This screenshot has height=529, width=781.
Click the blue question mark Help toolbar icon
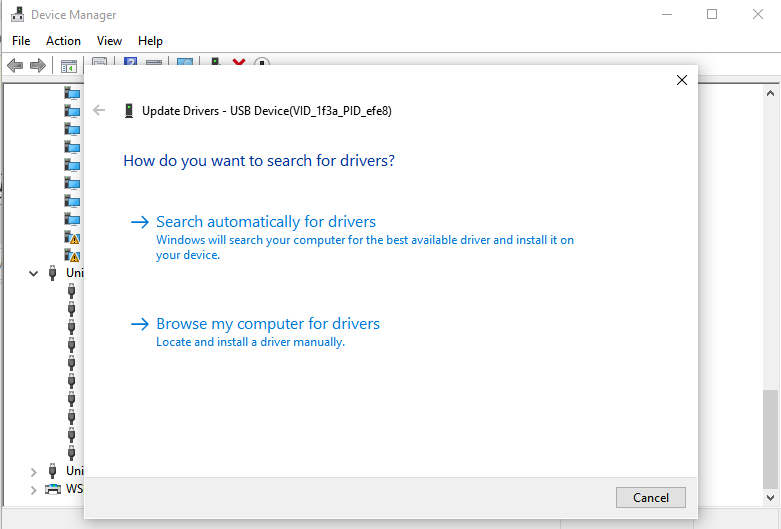(130, 62)
